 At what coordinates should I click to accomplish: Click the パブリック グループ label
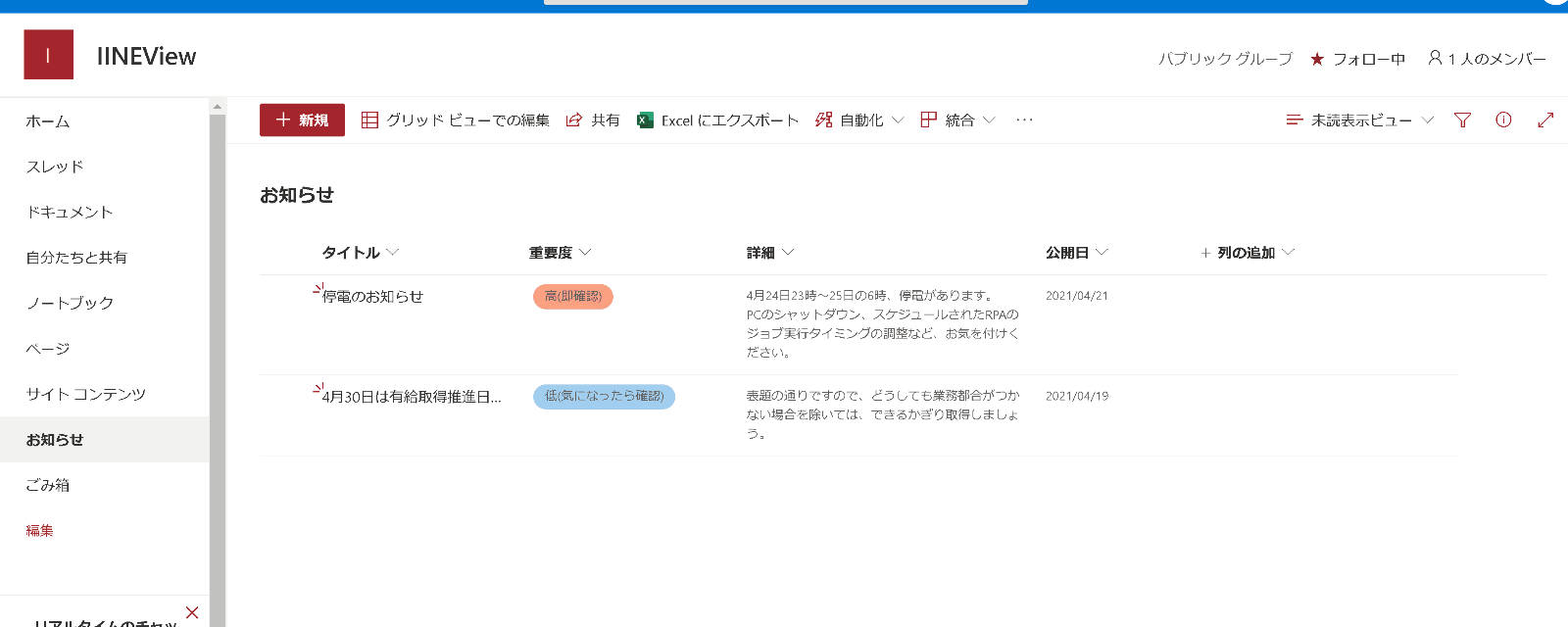pos(1225,59)
